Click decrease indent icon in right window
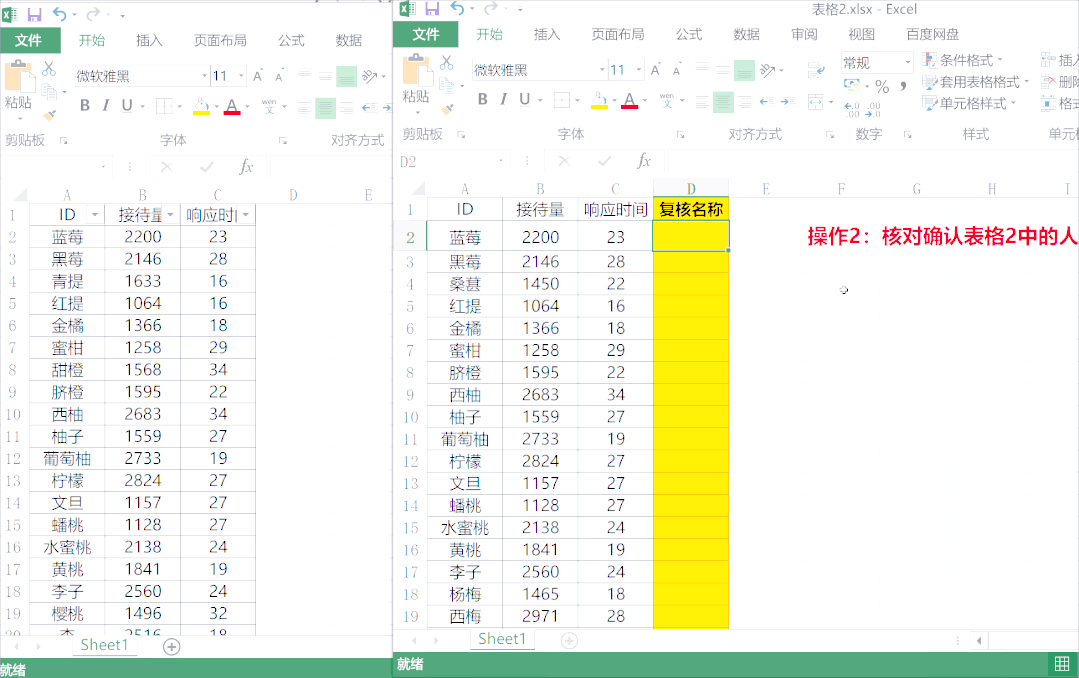Screen dimensions: 1079x678 tap(767, 102)
